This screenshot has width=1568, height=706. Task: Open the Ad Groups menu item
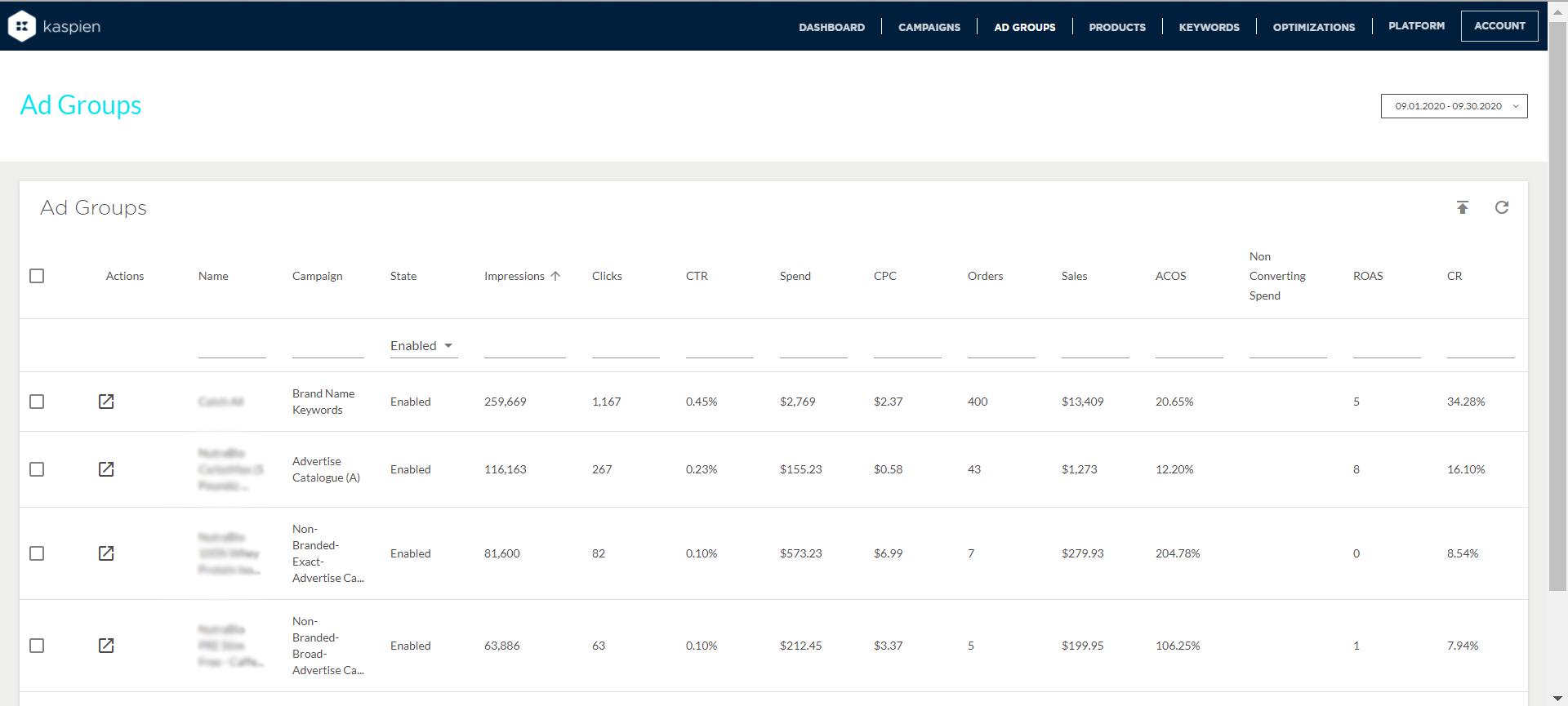click(x=1024, y=27)
